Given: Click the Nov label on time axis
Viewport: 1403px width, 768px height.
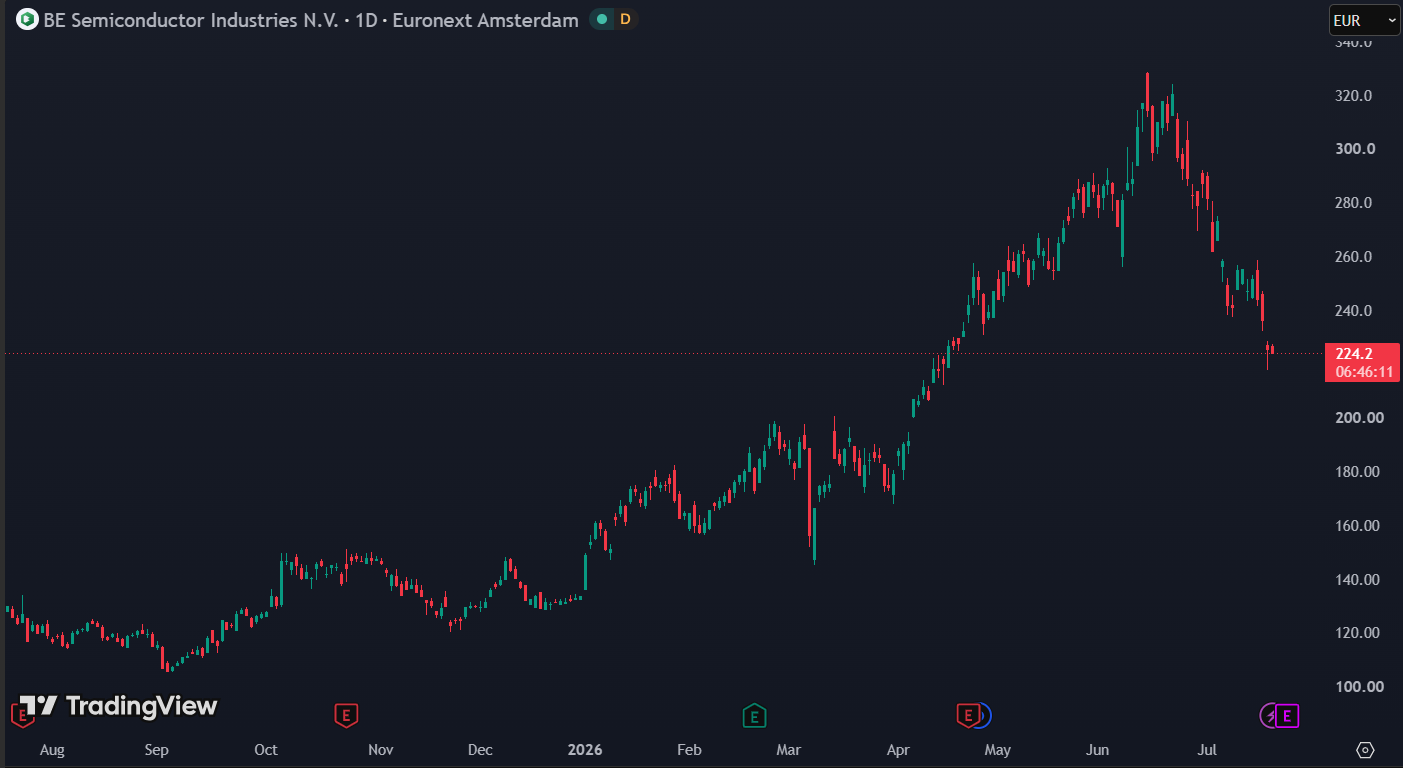Looking at the screenshot, I should click(x=380, y=750).
